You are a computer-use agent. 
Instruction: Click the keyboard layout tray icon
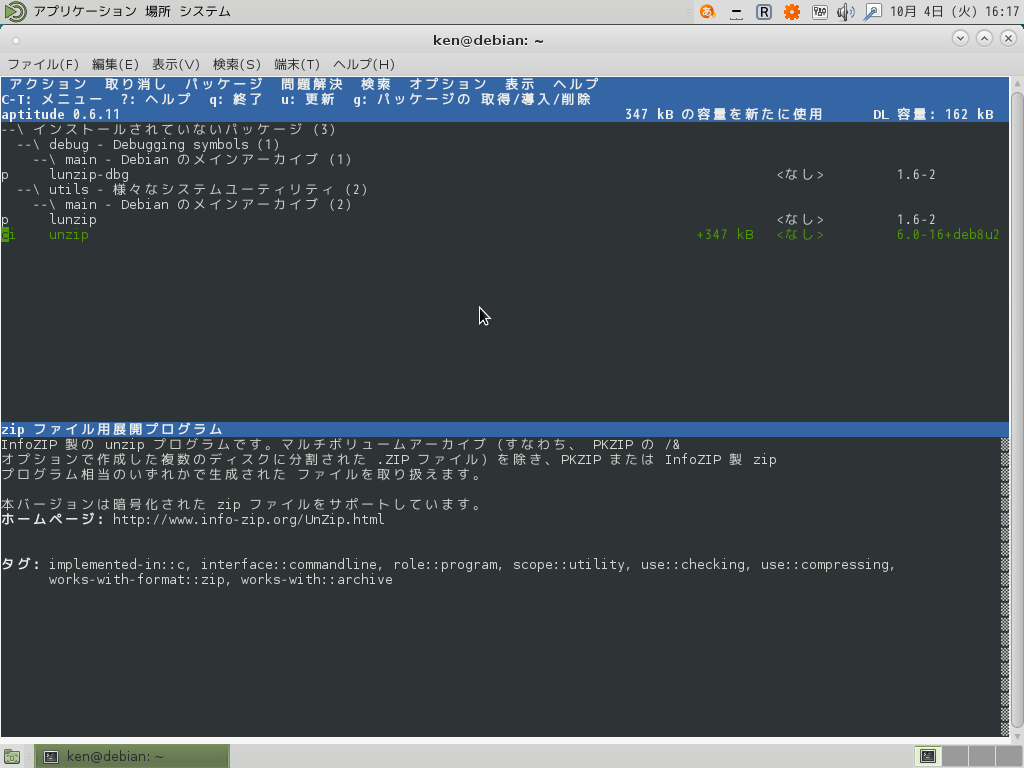(820, 12)
